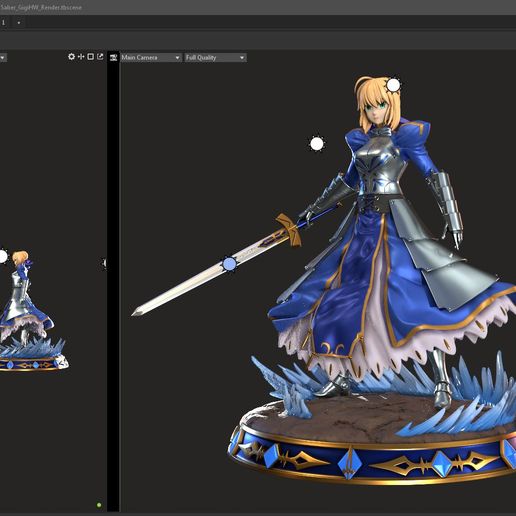
Task: Select the light gizmo in left viewport
Action: point(3,256)
